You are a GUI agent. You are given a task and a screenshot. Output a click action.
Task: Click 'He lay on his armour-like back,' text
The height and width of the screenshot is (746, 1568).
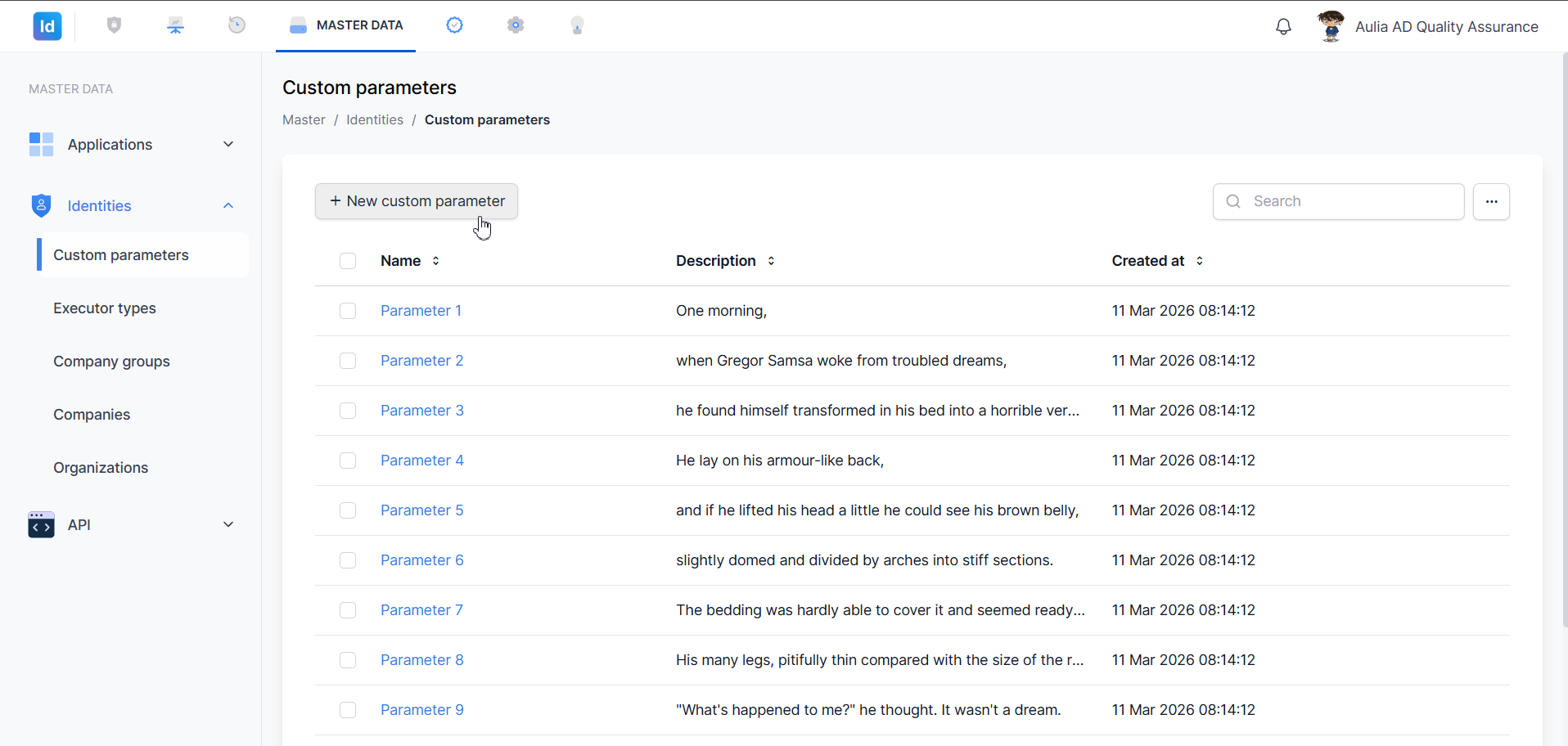[x=780, y=461]
